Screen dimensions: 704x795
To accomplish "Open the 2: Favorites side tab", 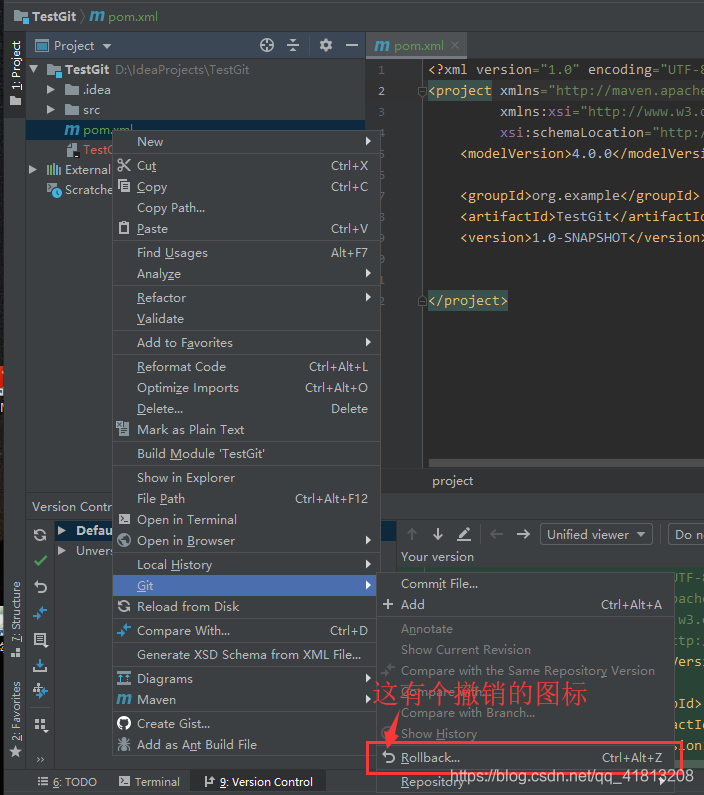I will point(16,719).
